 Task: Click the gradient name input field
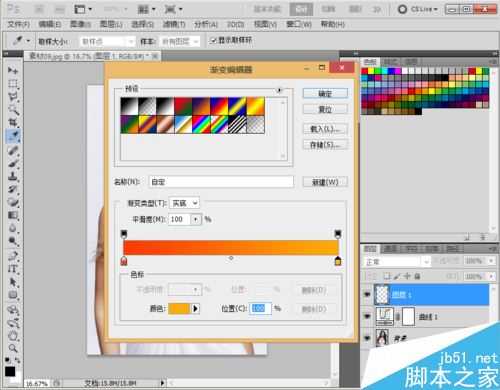pyautogui.click(x=221, y=182)
